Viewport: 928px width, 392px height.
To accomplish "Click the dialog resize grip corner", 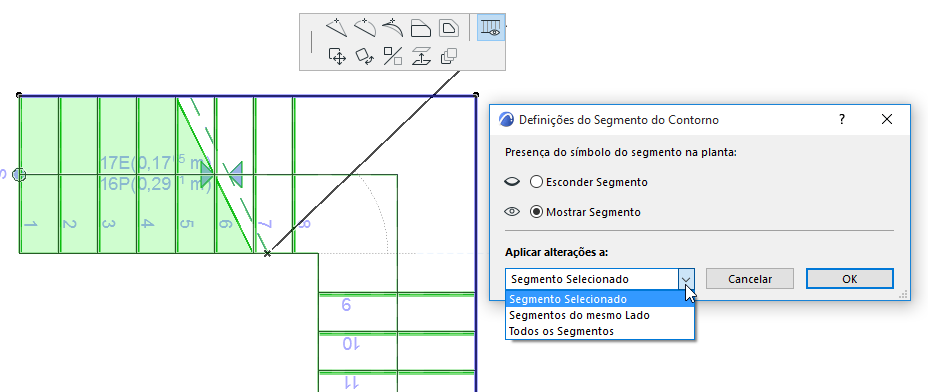I will pos(904,294).
